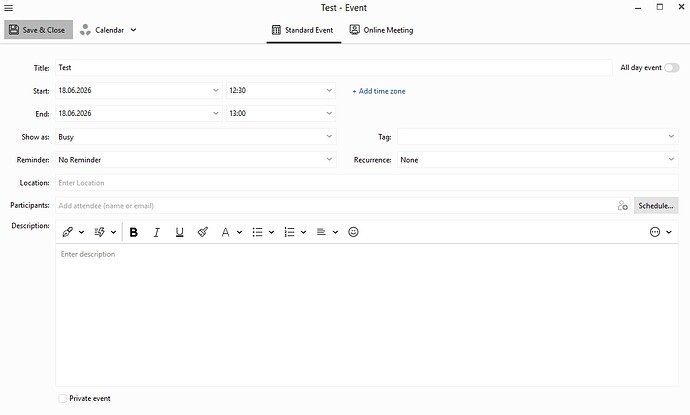690x415 pixels.
Task: Select the Standard Event tab
Action: tap(303, 30)
